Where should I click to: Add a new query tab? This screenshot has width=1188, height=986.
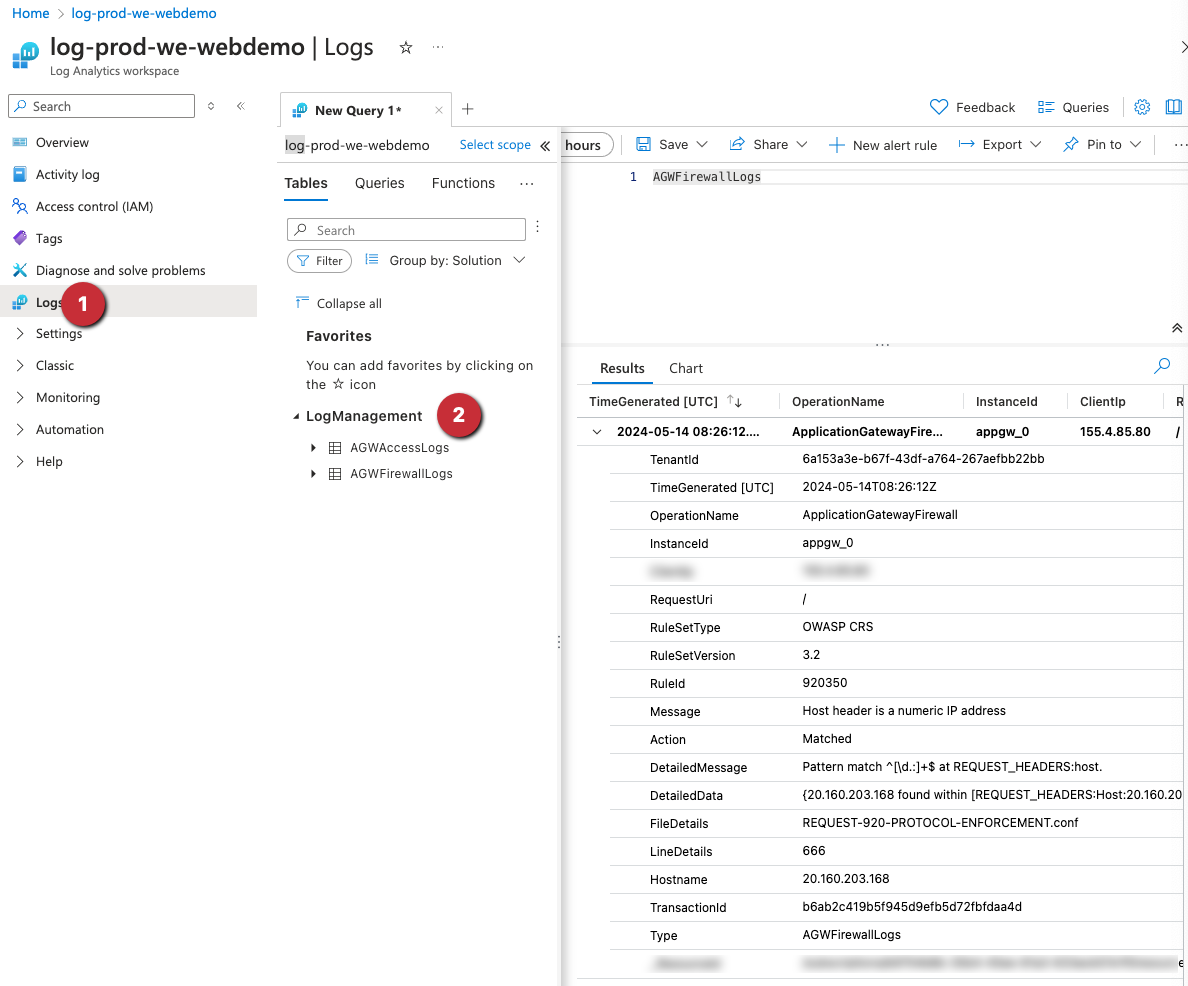coord(467,109)
